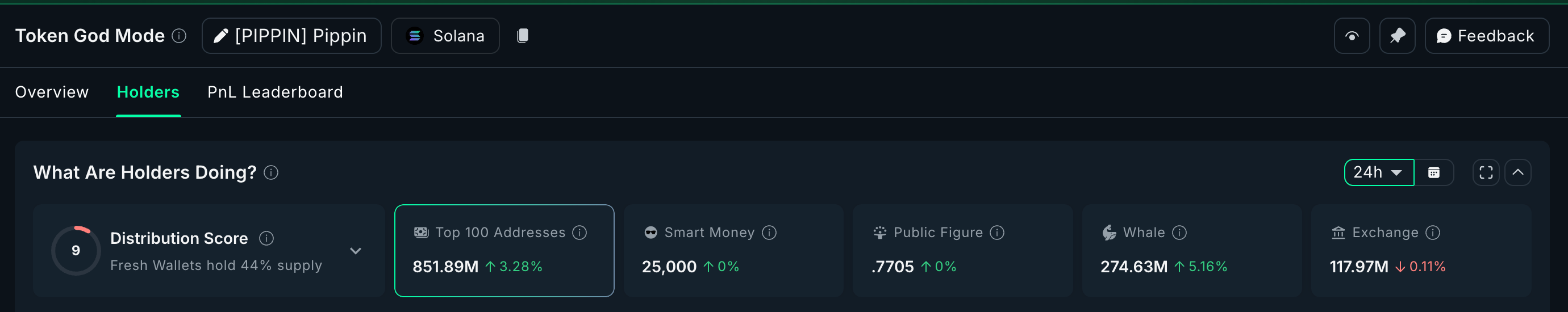The width and height of the screenshot is (1568, 312).
Task: Click the Whale info icon
Action: (1179, 233)
